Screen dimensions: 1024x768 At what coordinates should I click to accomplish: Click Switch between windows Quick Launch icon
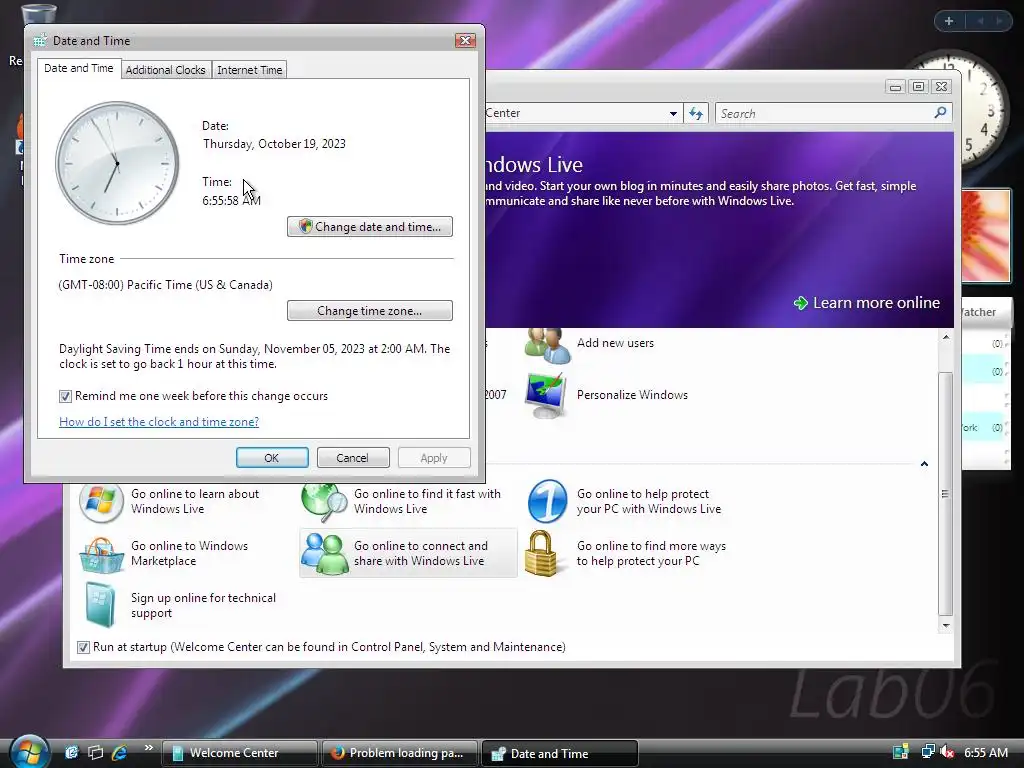(x=95, y=752)
